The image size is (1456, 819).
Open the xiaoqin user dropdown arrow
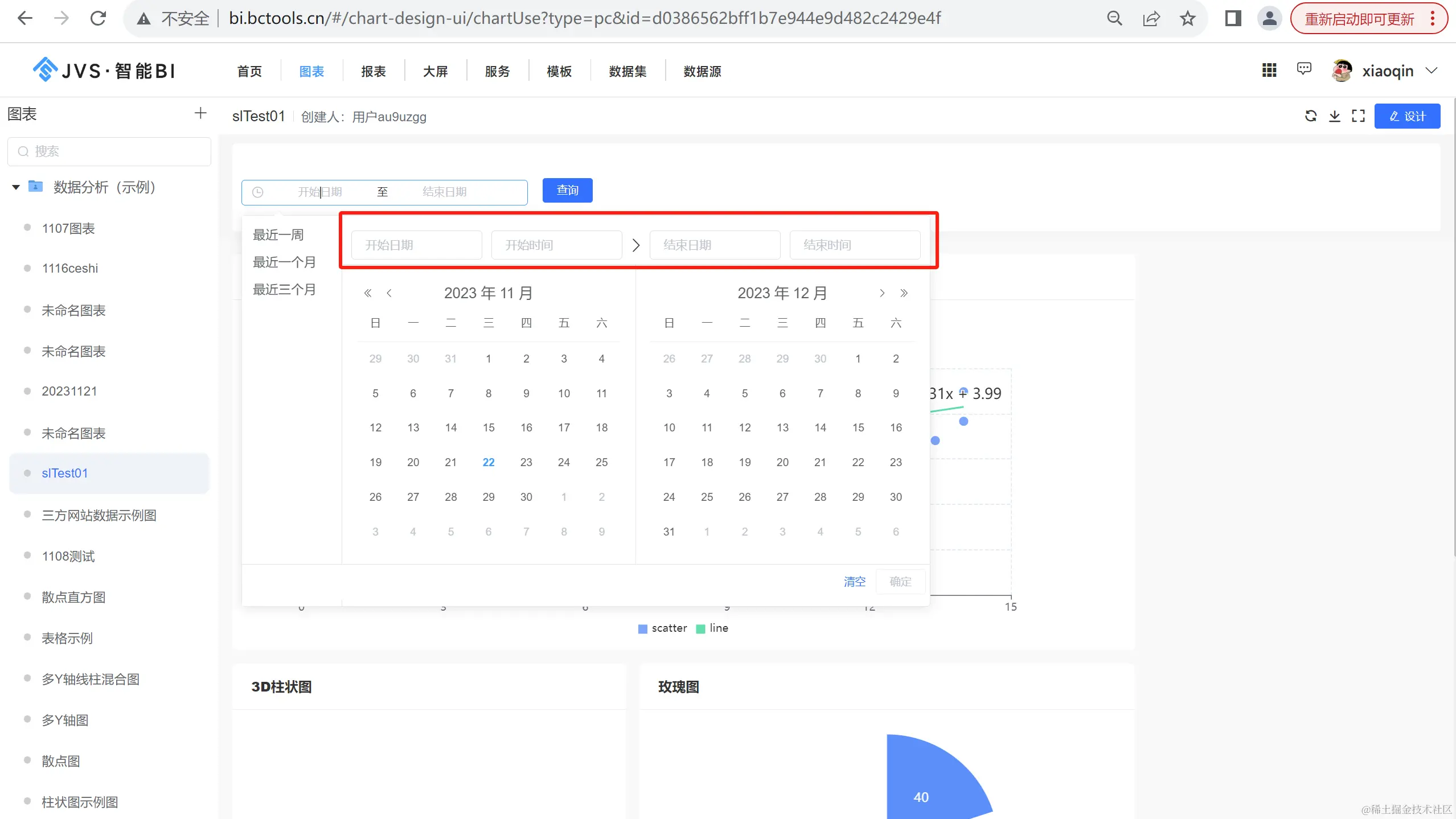pyautogui.click(x=1432, y=71)
